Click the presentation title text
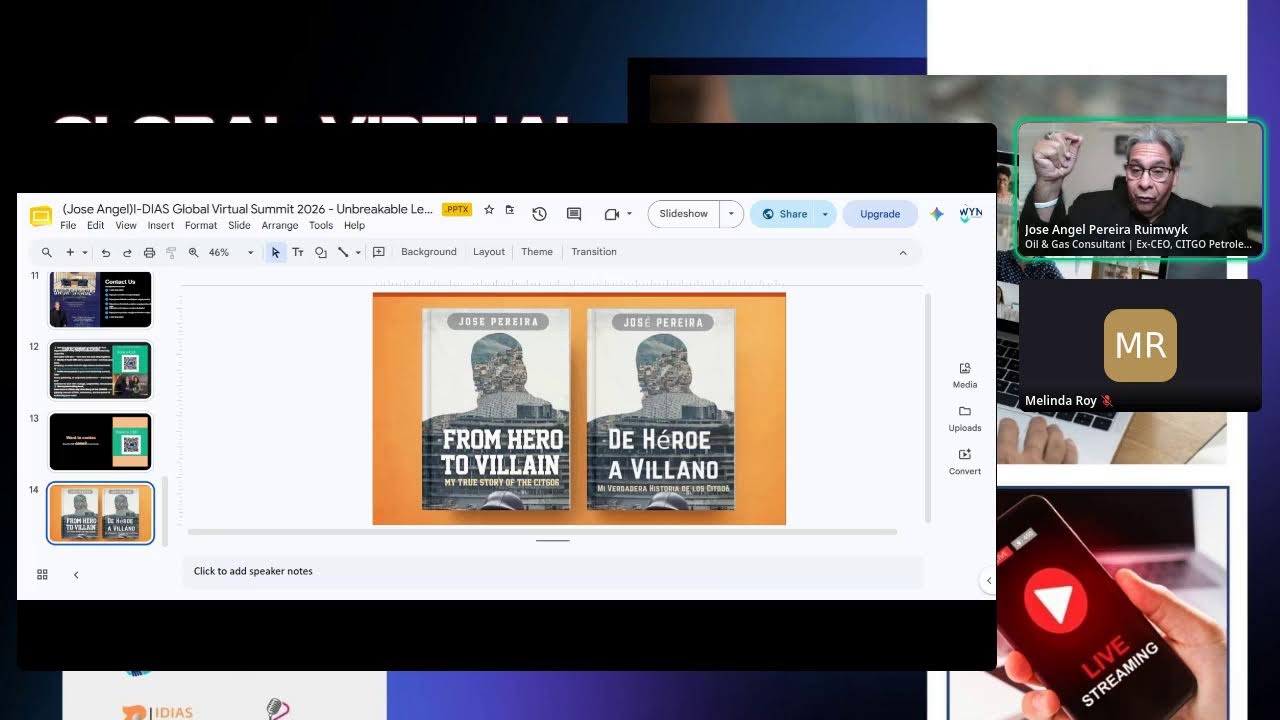This screenshot has height=720, width=1280. coord(248,209)
